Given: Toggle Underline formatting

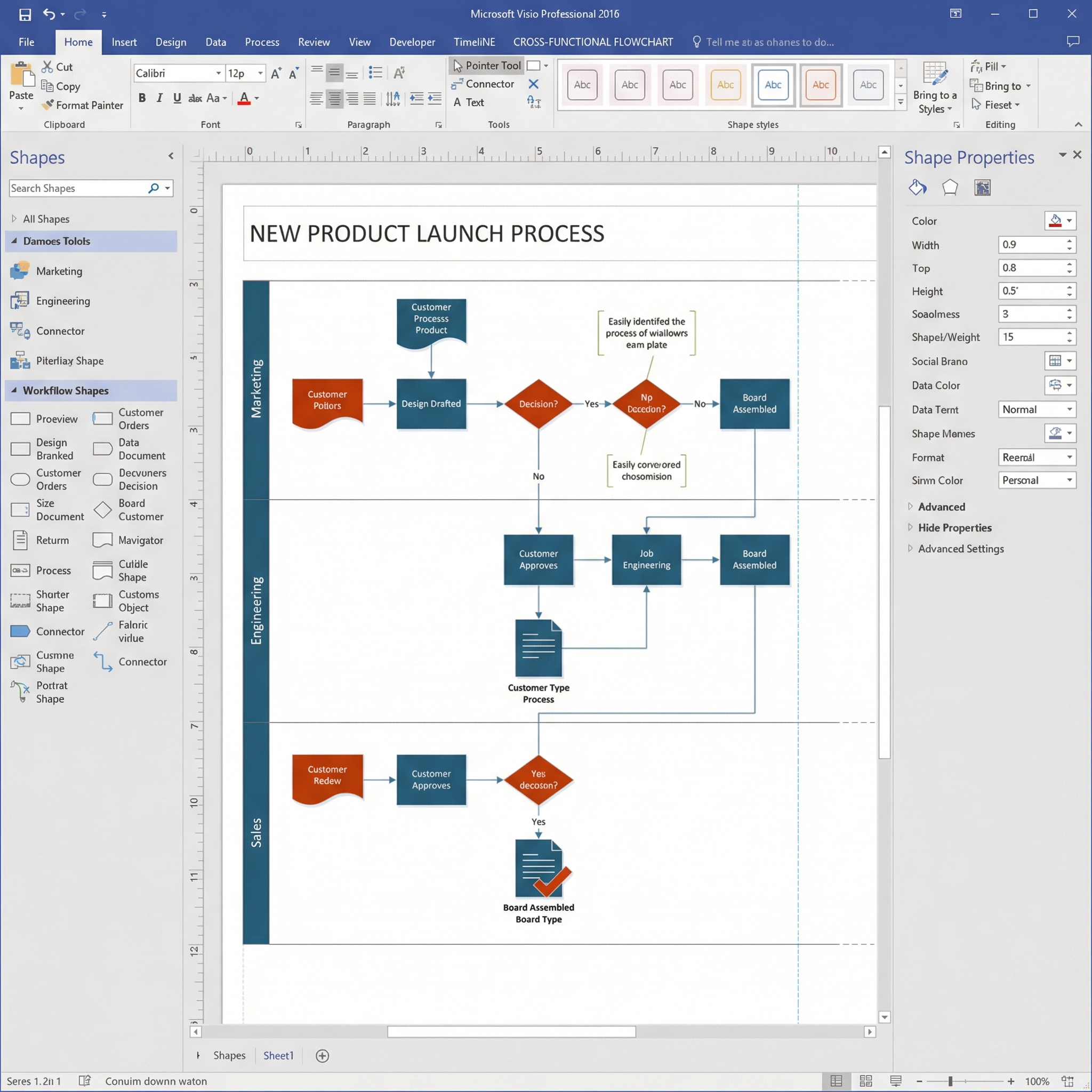Looking at the screenshot, I should point(177,98).
